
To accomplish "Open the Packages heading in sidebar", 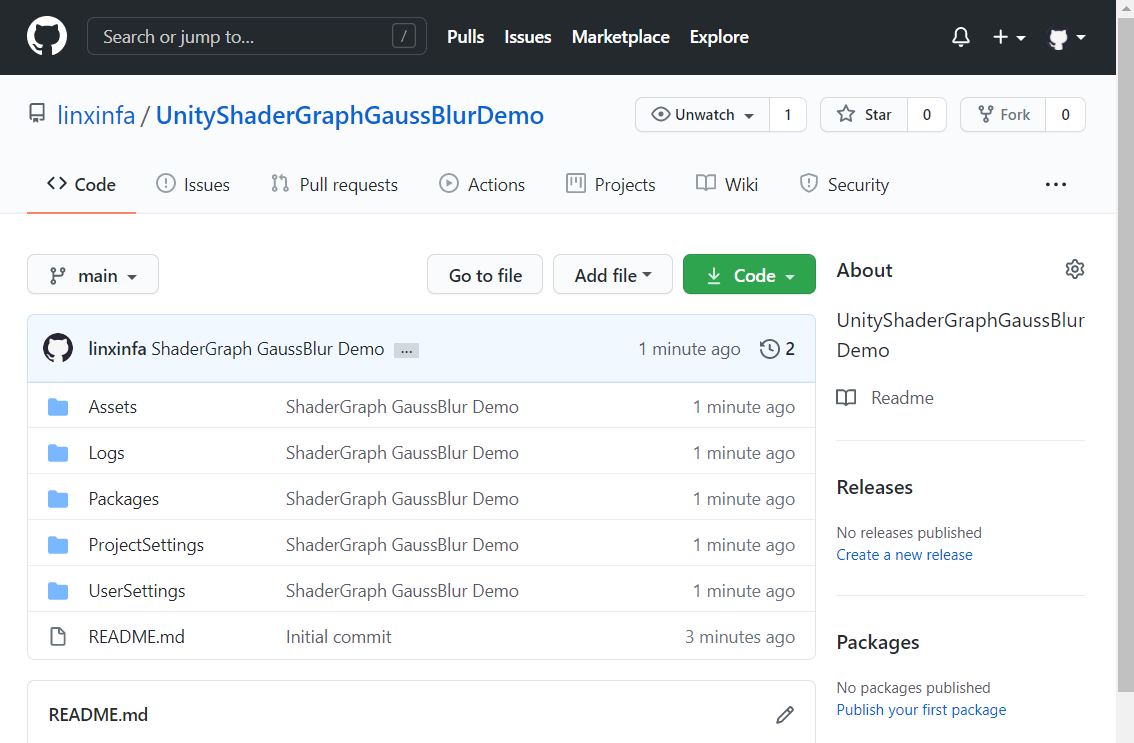I will click(878, 642).
